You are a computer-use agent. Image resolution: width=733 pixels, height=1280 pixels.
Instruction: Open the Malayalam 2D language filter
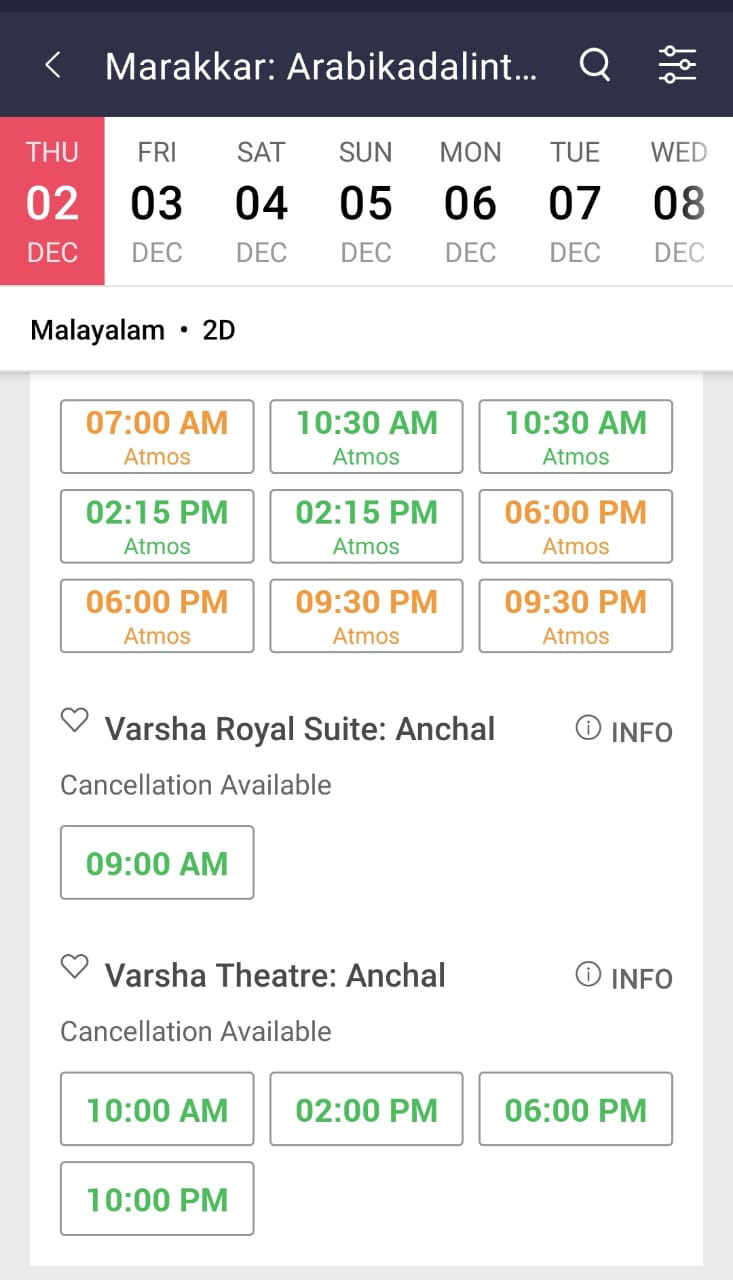point(133,330)
